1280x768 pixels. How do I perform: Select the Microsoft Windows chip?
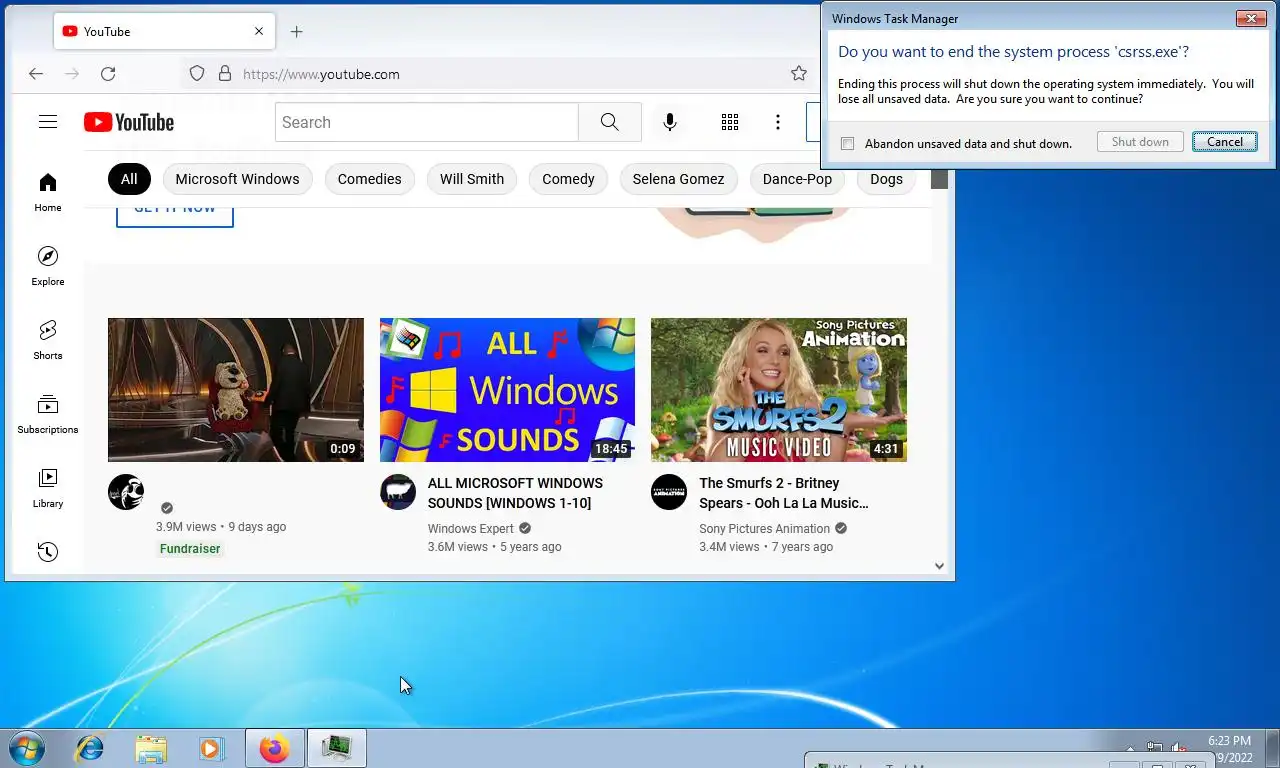(x=237, y=179)
